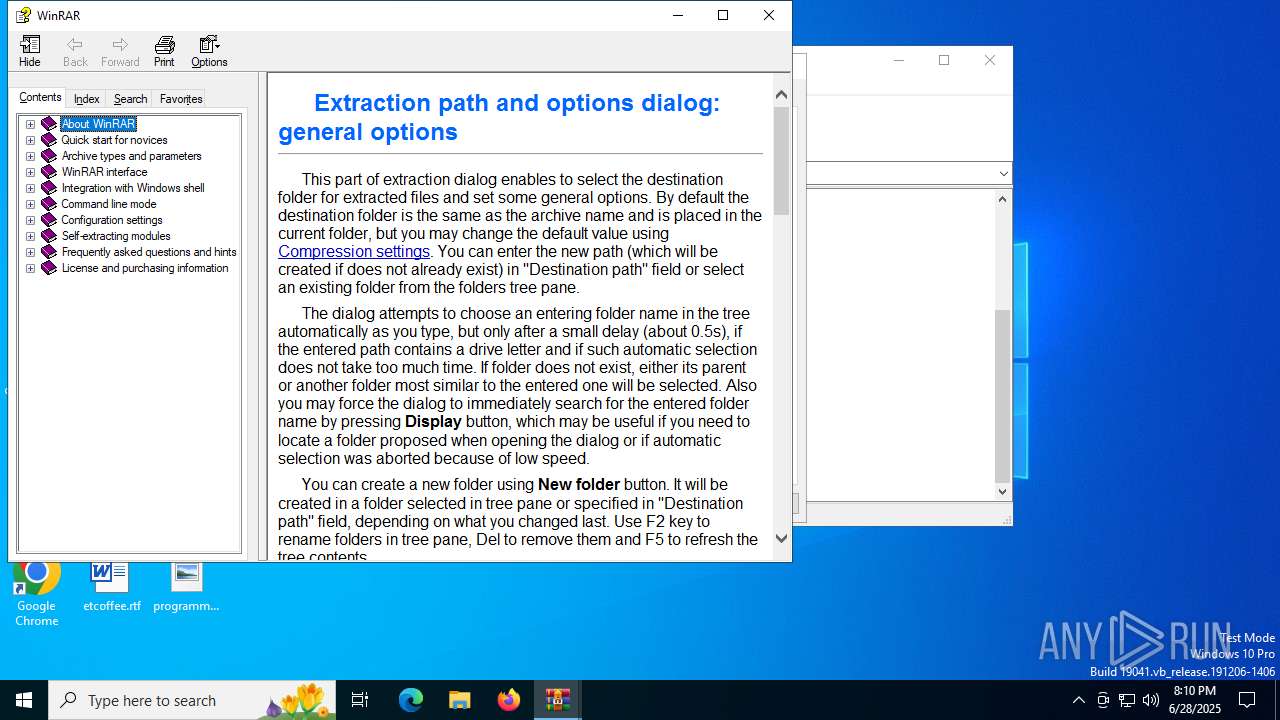The image size is (1280, 720).
Task: Select the programm... desktop image file
Action: coord(186,587)
